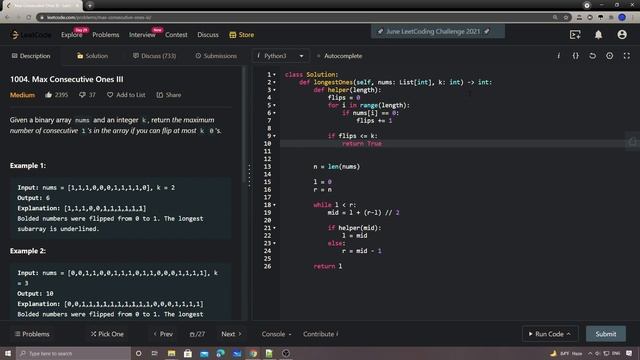
Task: Open Chrome from the taskbar
Action: point(253,353)
